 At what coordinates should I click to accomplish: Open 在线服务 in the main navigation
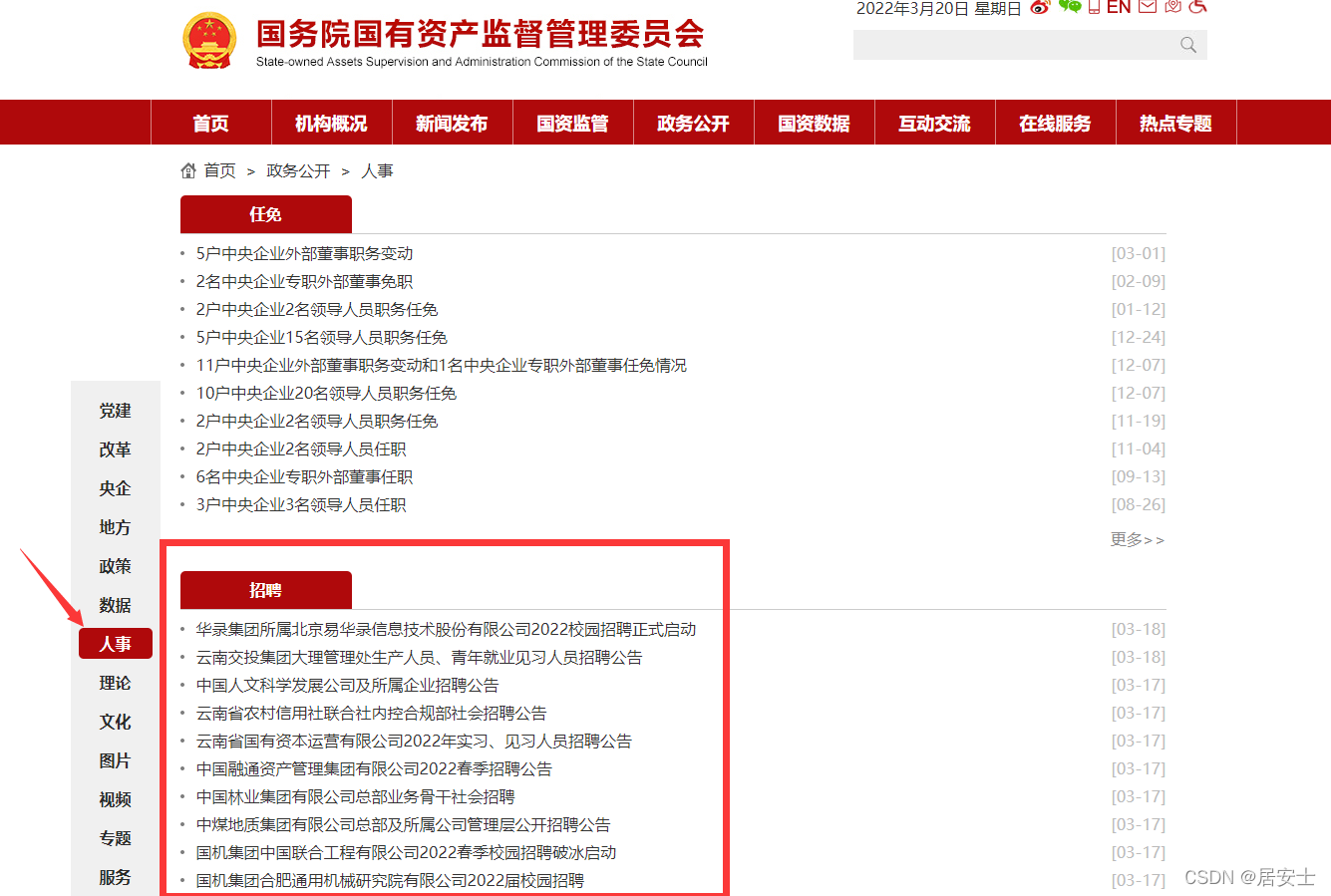pos(1055,124)
